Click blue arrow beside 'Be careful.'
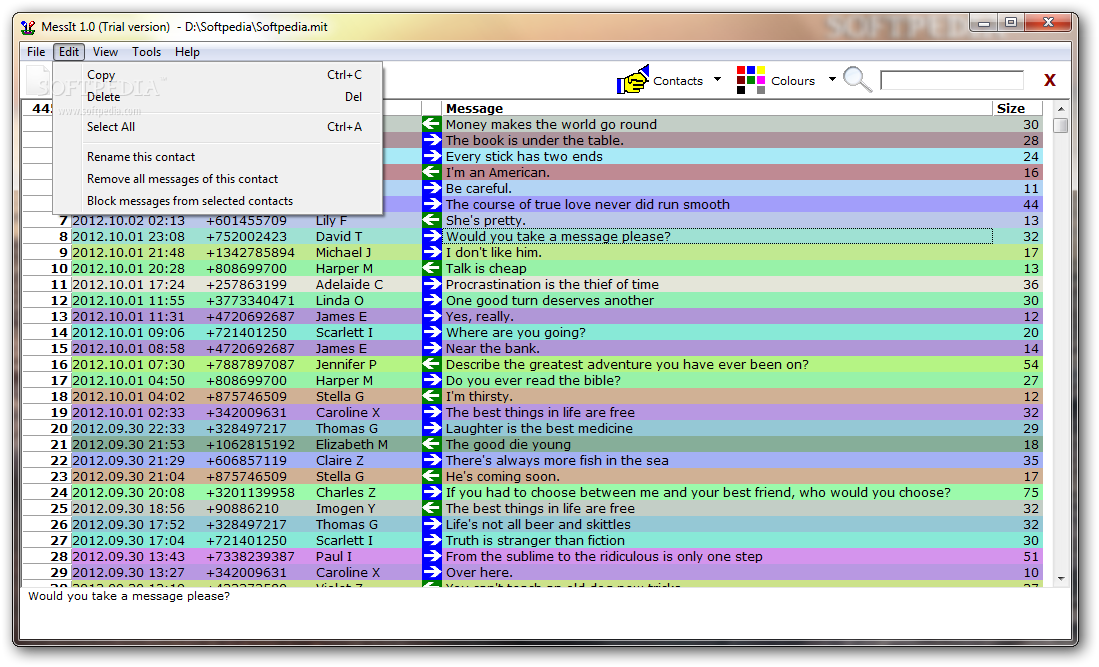Viewport: 1099px width, 667px height. pos(432,188)
